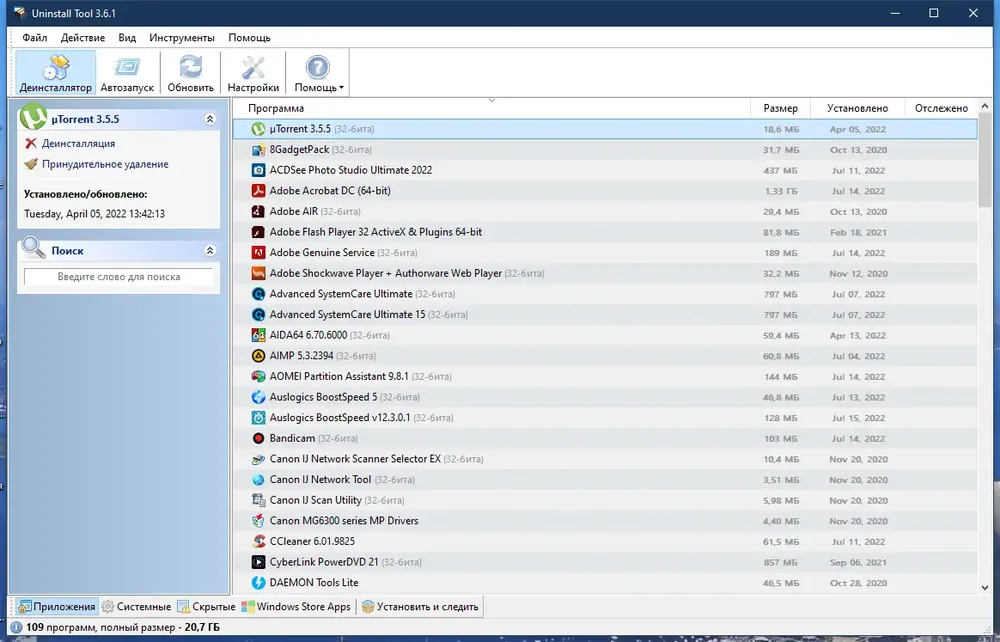Open the Помощь toolbar dropdown

pyautogui.click(x=318, y=73)
